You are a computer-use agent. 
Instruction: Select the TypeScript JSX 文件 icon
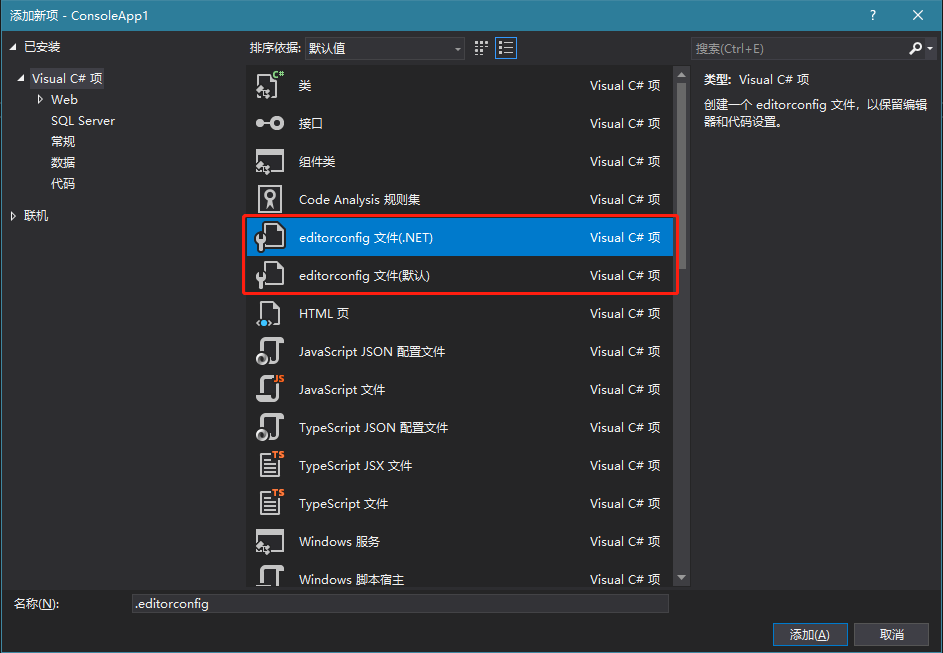(x=270, y=465)
